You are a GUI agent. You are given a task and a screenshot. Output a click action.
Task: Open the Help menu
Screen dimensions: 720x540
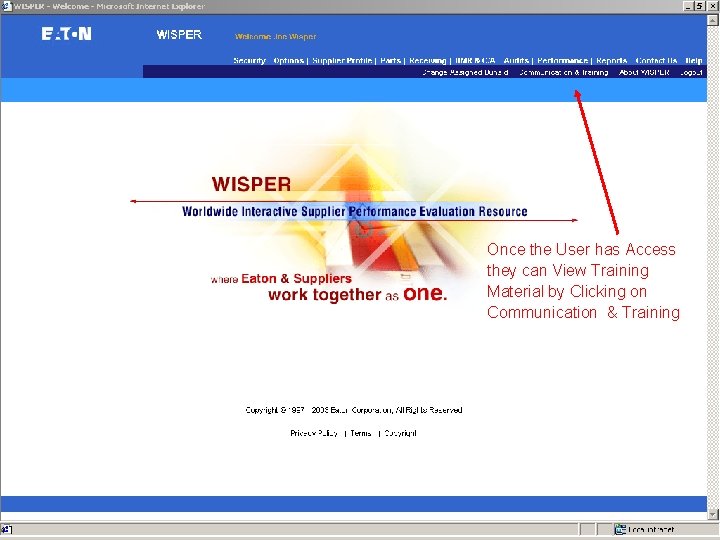(694, 61)
